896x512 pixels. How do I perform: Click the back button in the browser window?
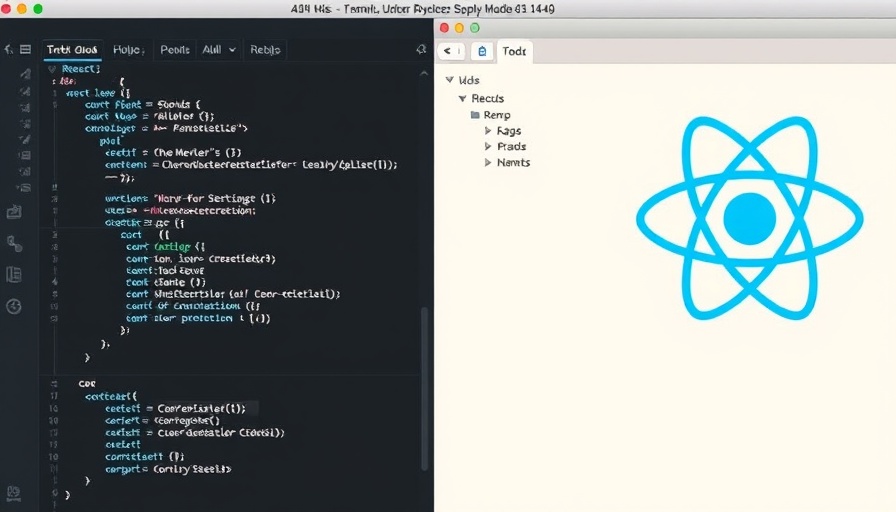451,51
